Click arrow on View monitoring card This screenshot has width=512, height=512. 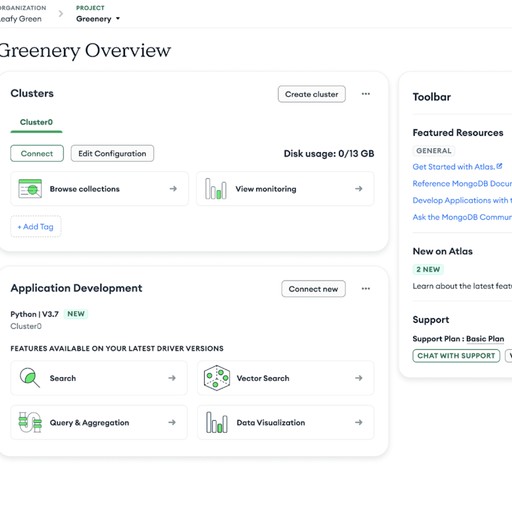[x=359, y=189]
